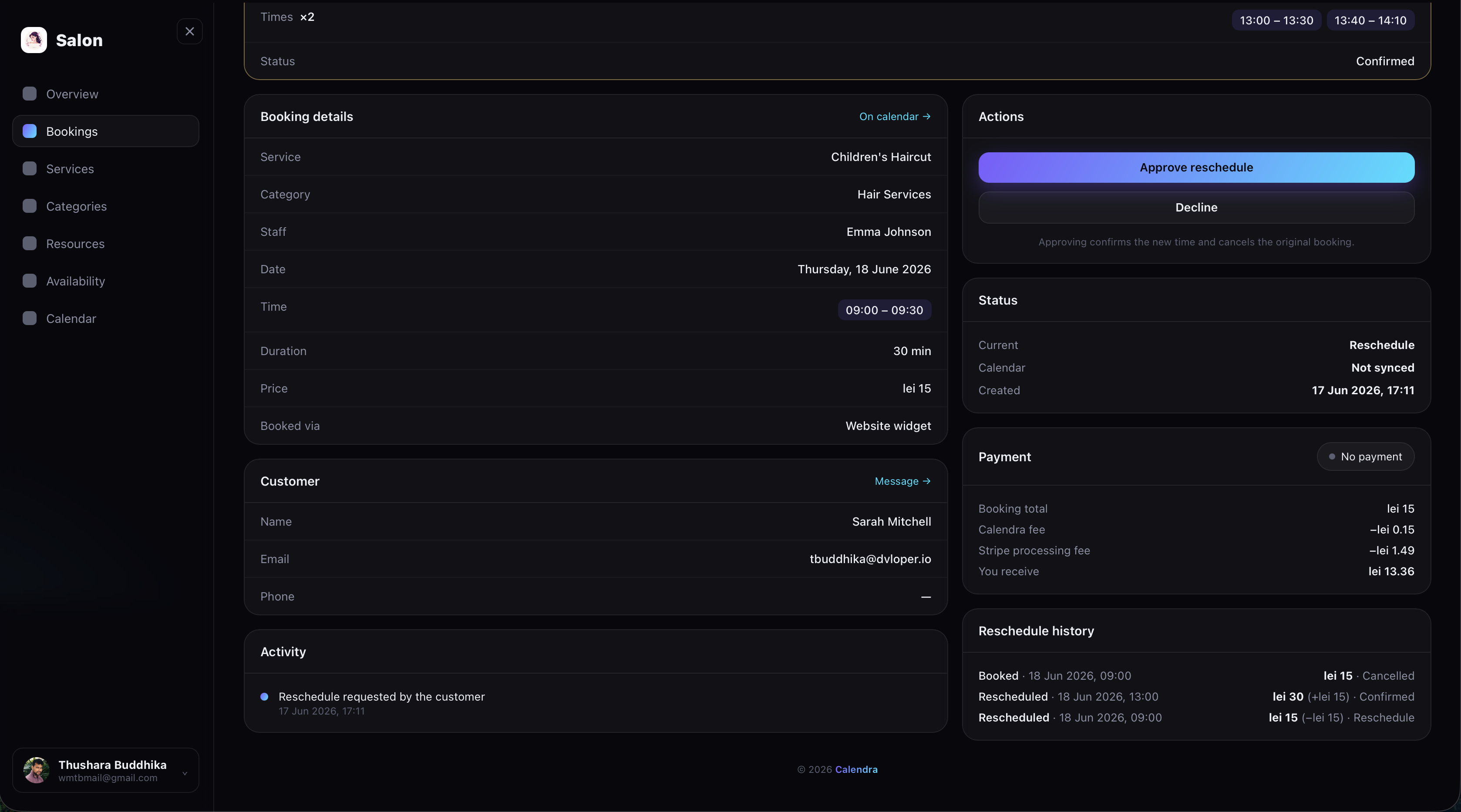The height and width of the screenshot is (812, 1461).
Task: Click the Salon logo icon
Action: coord(34,40)
